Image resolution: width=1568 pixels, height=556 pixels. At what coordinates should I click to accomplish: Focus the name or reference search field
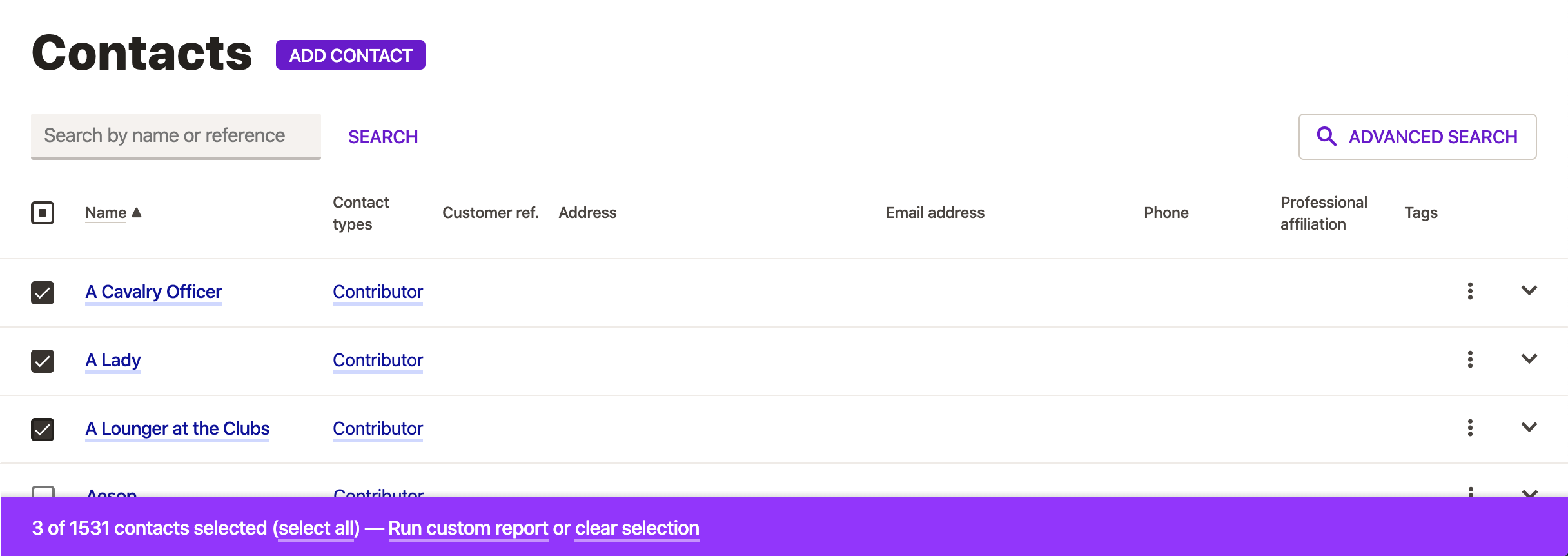(x=175, y=136)
